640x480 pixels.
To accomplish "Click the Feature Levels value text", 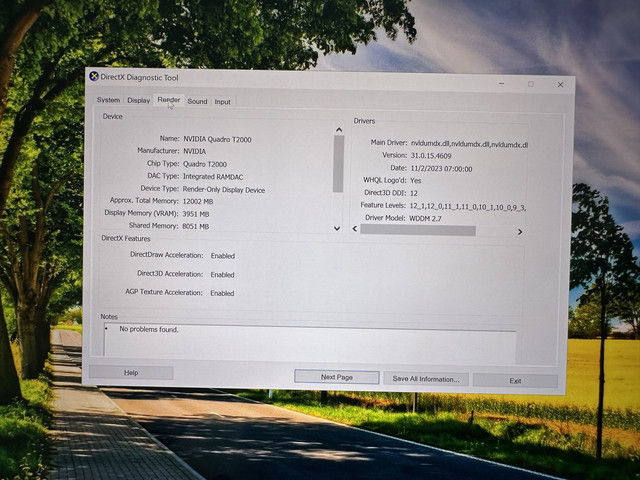I will [467, 207].
